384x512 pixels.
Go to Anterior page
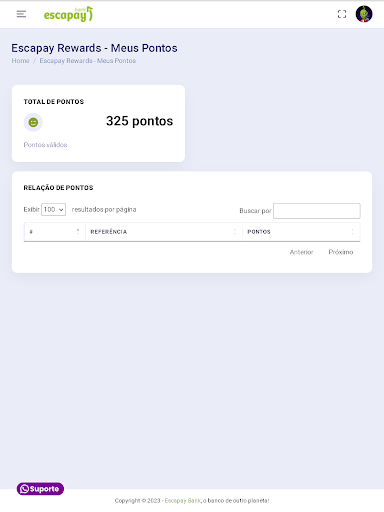(301, 252)
